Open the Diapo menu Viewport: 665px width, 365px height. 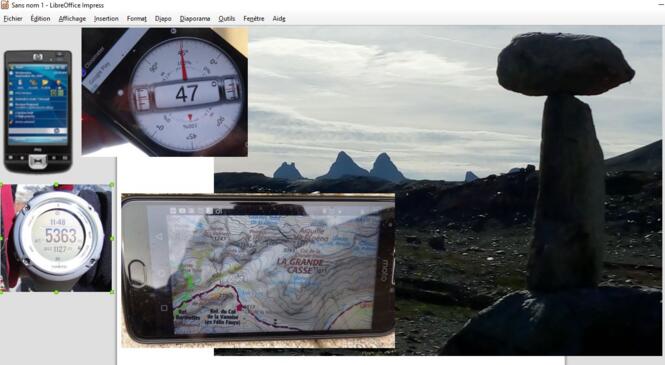[x=163, y=19]
